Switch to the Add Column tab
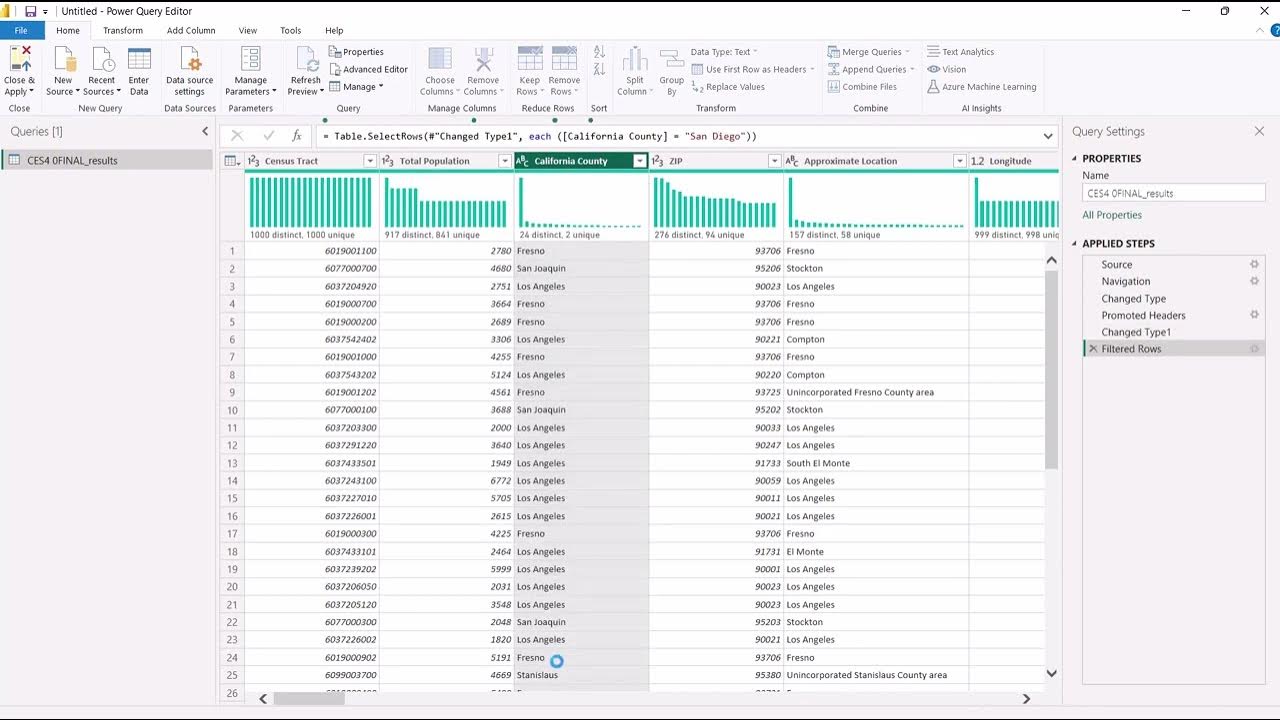 (x=191, y=30)
